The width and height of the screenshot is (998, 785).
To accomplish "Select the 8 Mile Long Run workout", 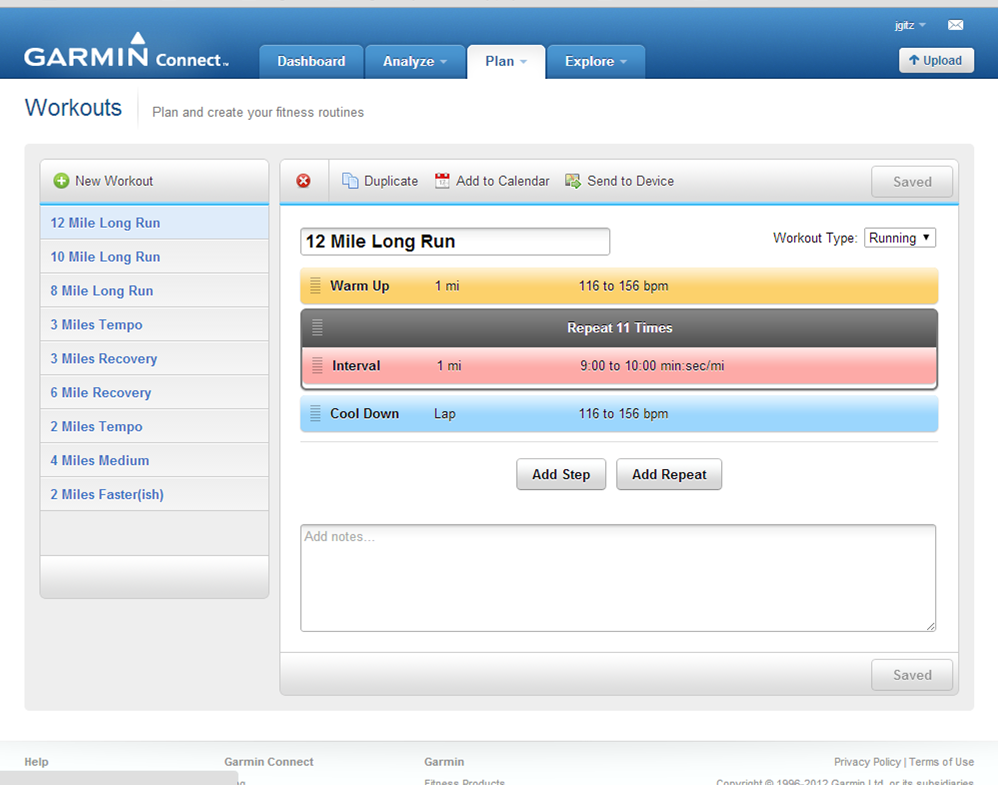I will (x=154, y=290).
